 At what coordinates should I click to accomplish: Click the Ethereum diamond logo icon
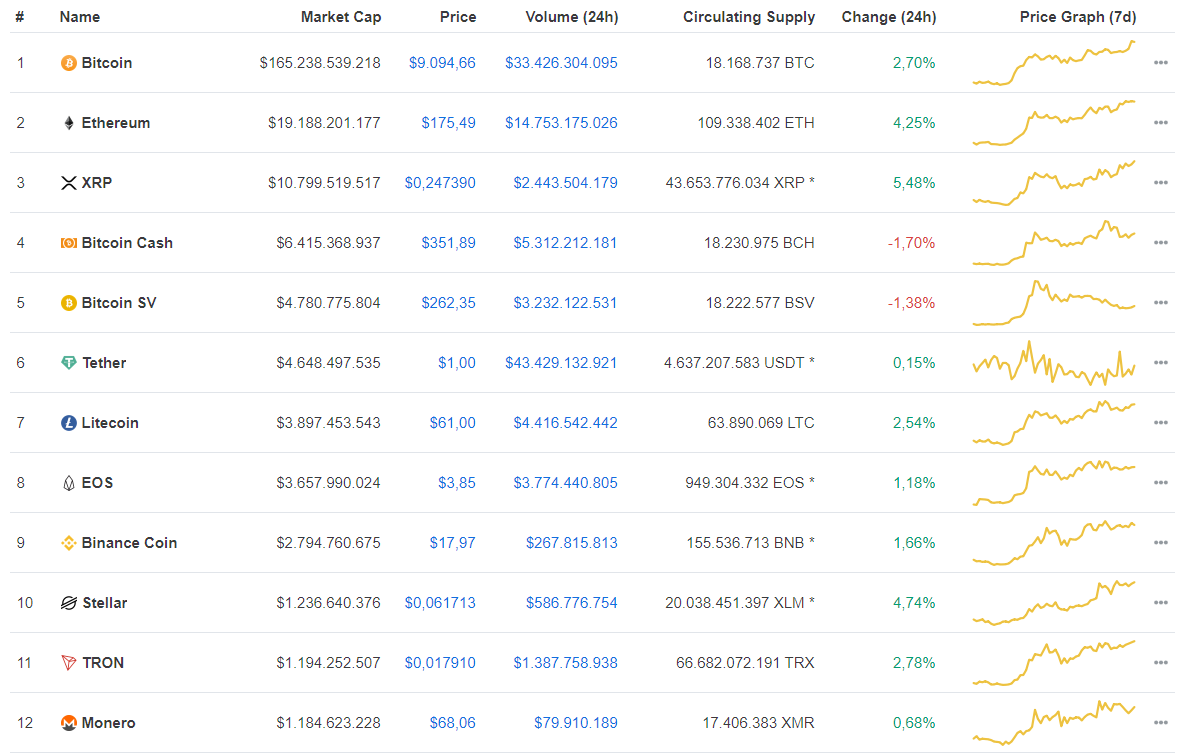pos(68,123)
